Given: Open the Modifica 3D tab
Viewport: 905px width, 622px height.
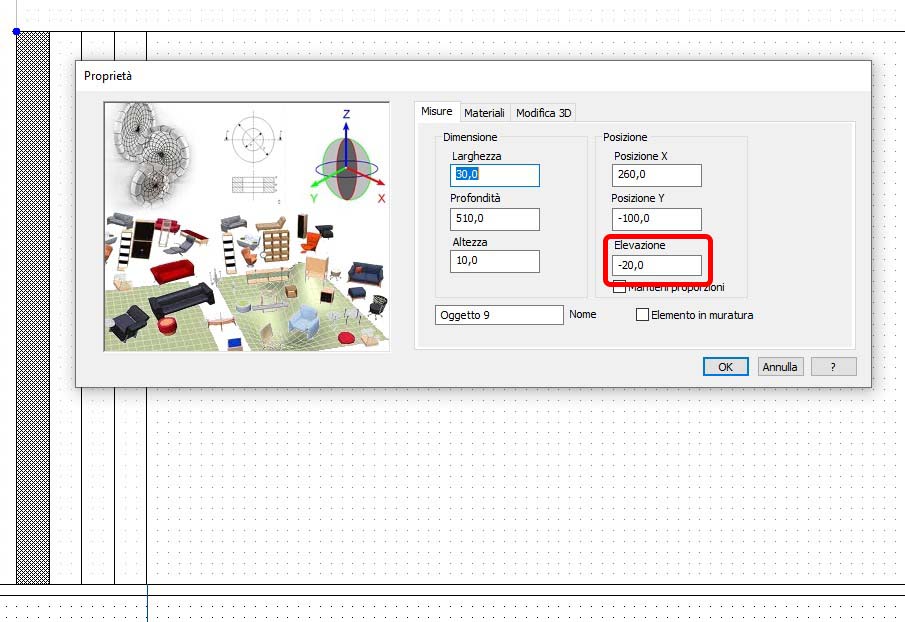Looking at the screenshot, I should 543,113.
